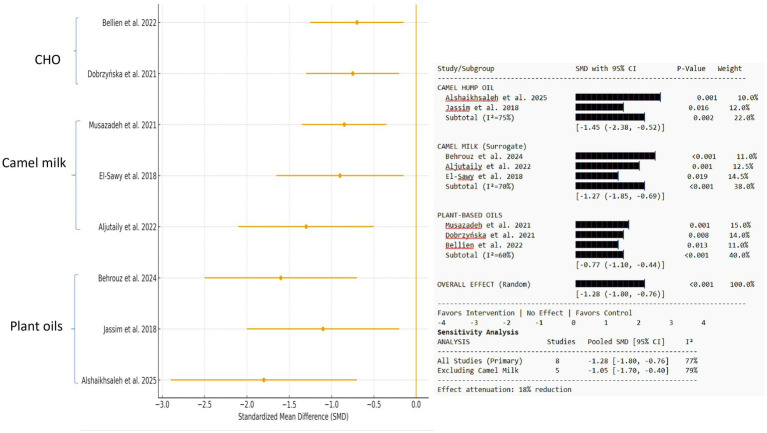Select forest plot y-axis label El-Sawy et al. 2018
This screenshot has width=767, height=433.
pyautogui.click(x=128, y=176)
